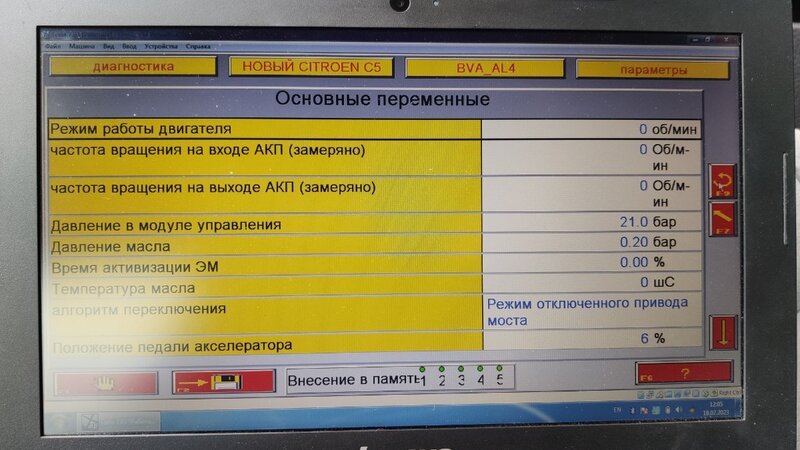
Task: Click the параметры button
Action: point(653,70)
